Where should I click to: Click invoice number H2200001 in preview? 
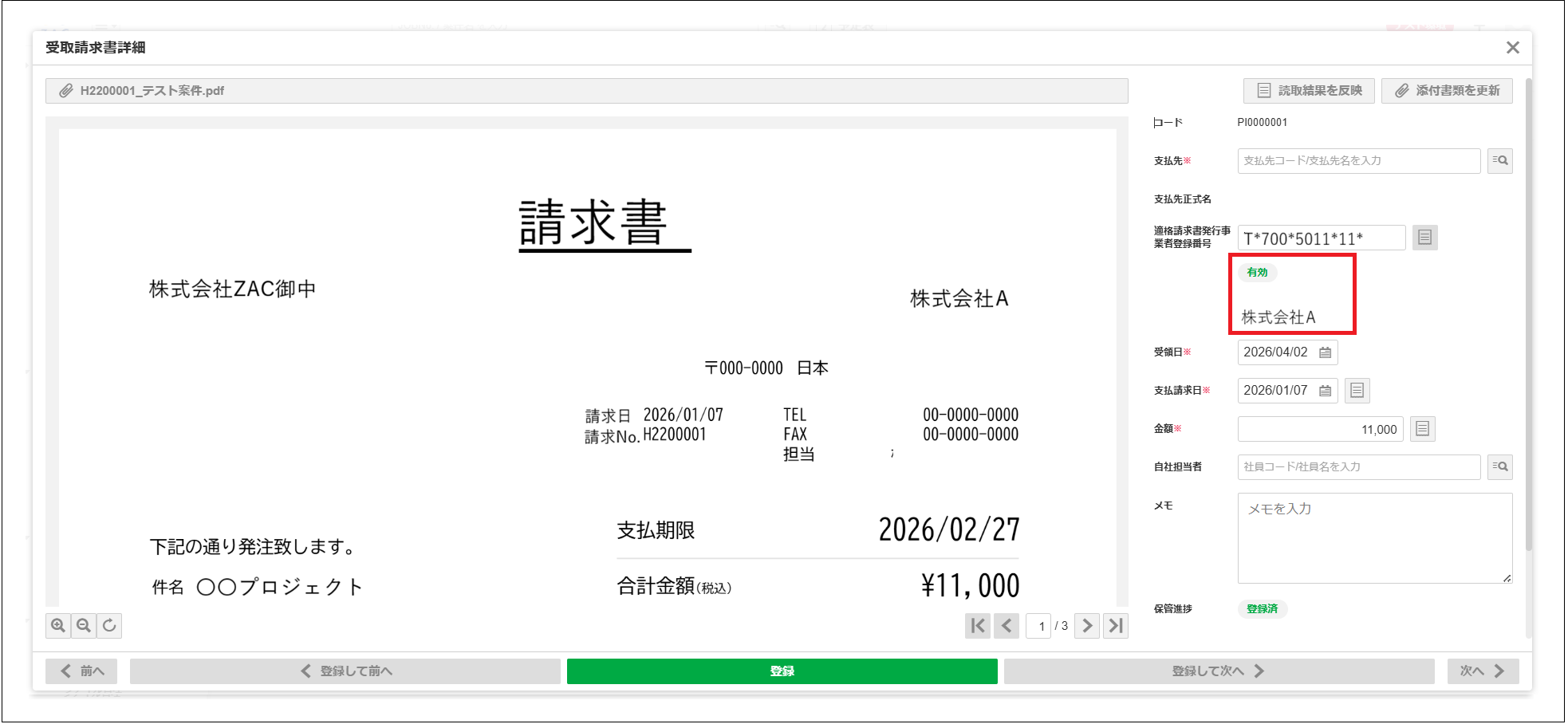[675, 435]
